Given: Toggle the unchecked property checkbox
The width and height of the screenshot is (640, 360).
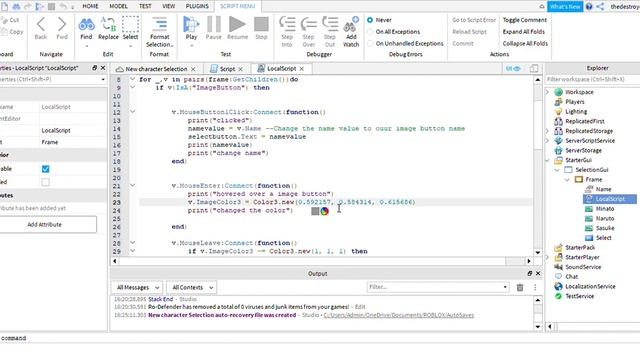Looking at the screenshot, I should [45, 182].
